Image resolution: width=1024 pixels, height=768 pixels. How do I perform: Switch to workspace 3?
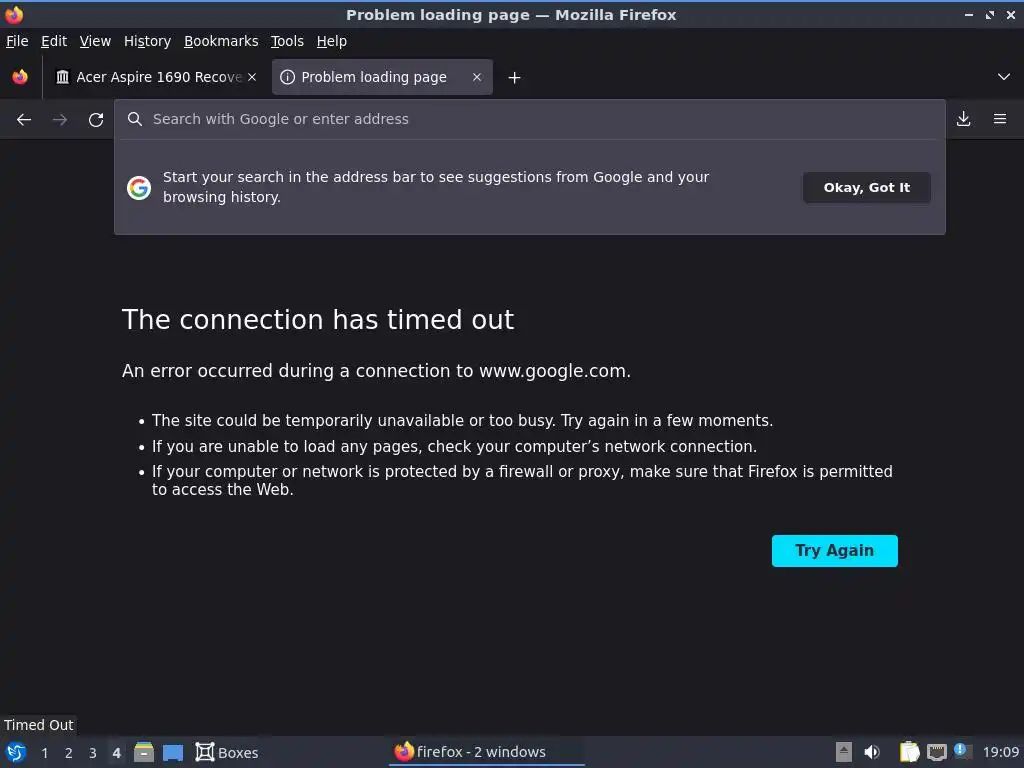(93, 753)
